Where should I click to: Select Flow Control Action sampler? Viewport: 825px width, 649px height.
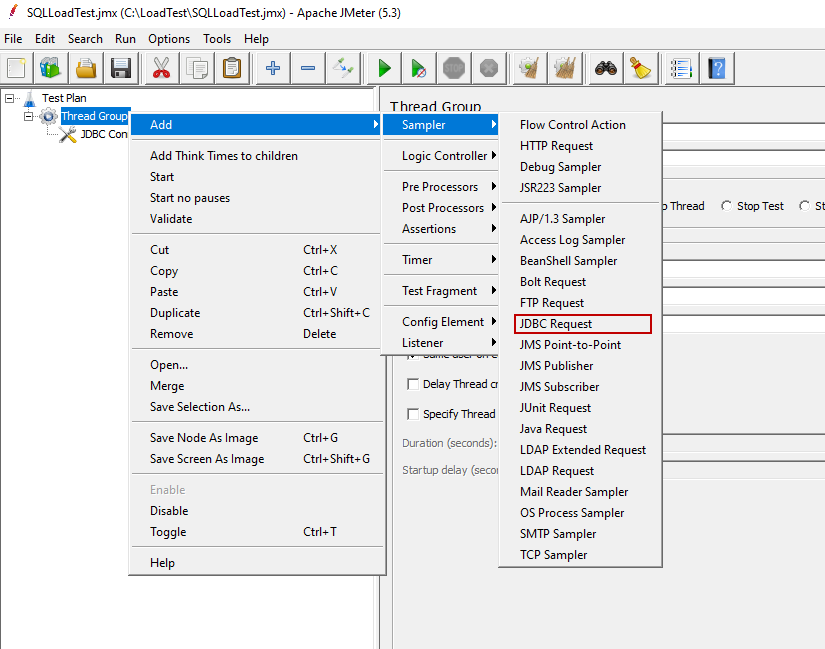coord(580,125)
